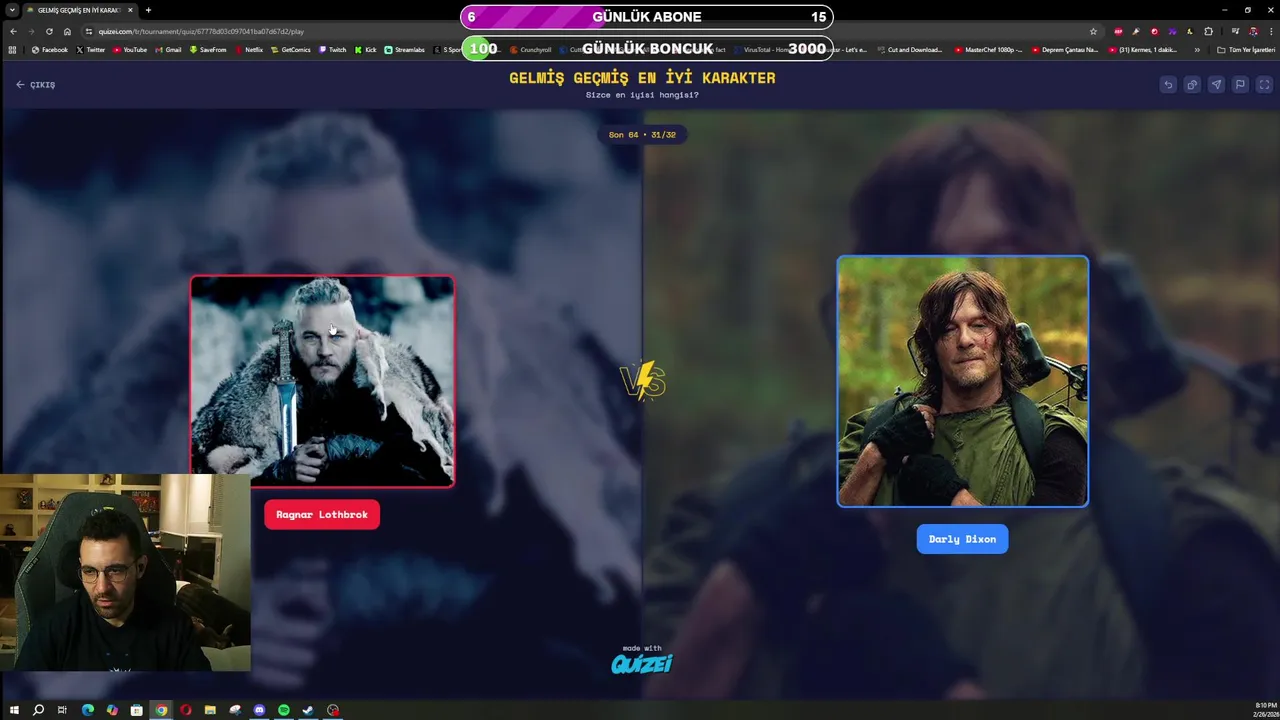This screenshot has width=1280, height=720.
Task: Open YouTube bookmark
Action: pos(130,50)
